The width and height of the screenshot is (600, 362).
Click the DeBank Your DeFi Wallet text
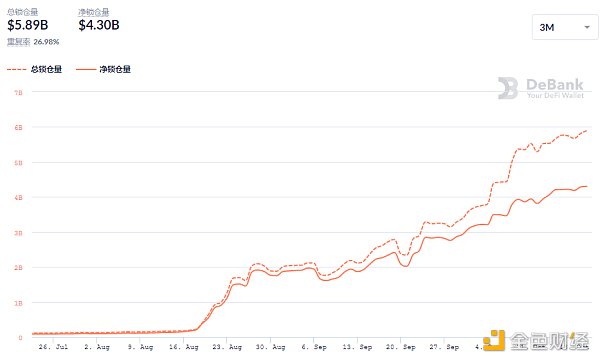point(555,88)
